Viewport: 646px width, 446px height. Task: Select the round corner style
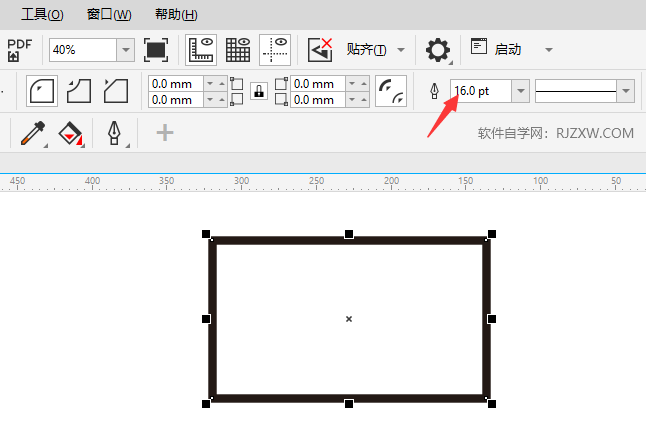(x=42, y=91)
